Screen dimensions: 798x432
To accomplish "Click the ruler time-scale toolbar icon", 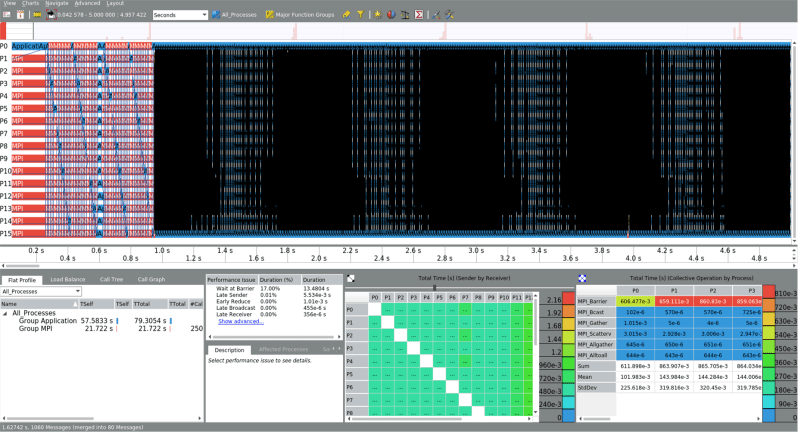I will pos(37,15).
